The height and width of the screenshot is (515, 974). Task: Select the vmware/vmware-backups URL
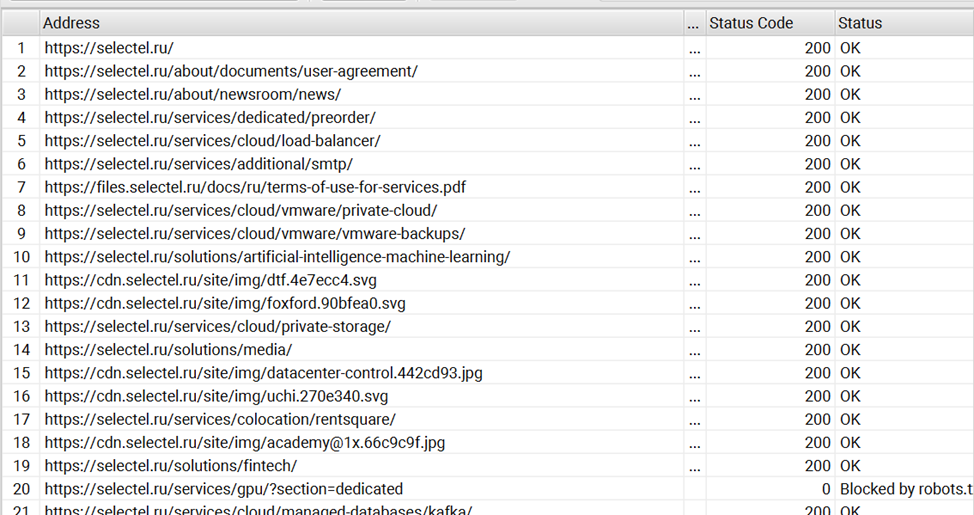[x=255, y=234]
